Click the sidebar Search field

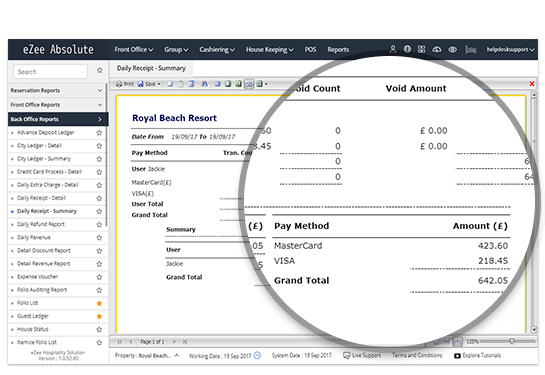click(x=50, y=72)
